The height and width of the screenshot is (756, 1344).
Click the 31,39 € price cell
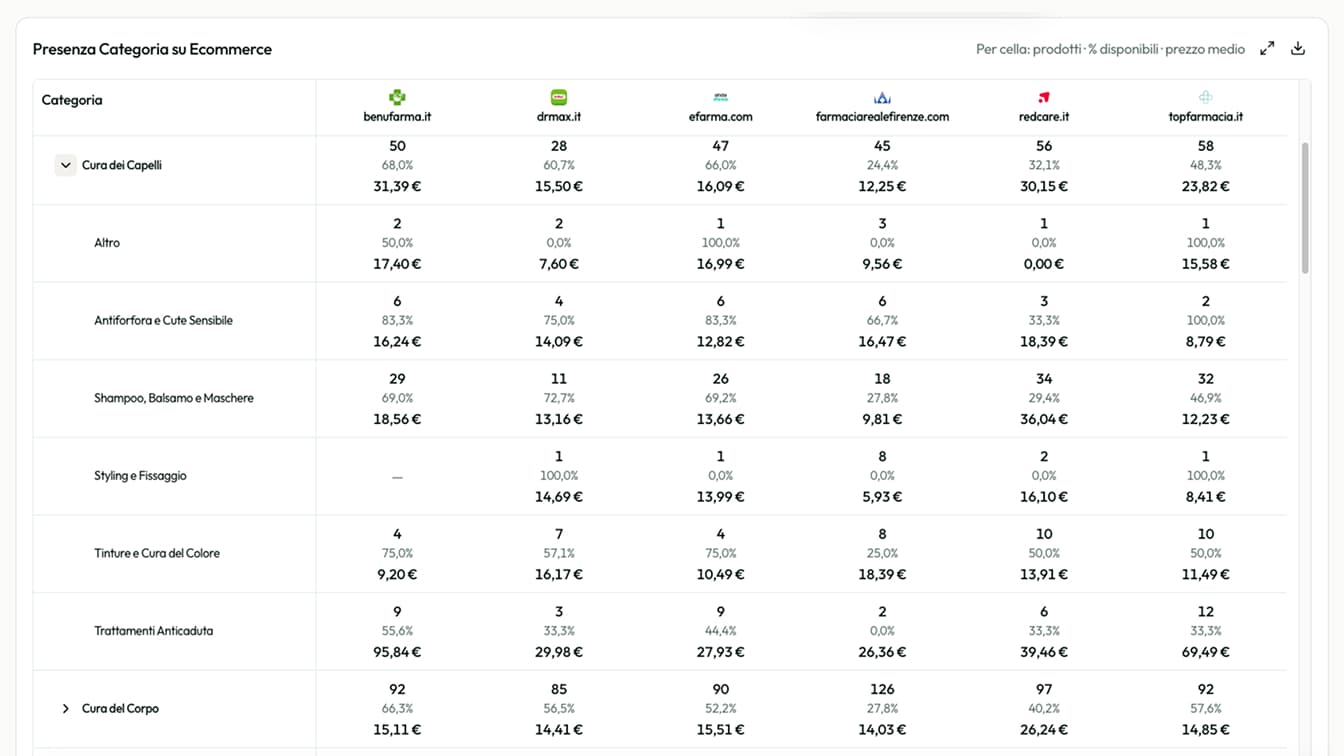pos(397,187)
